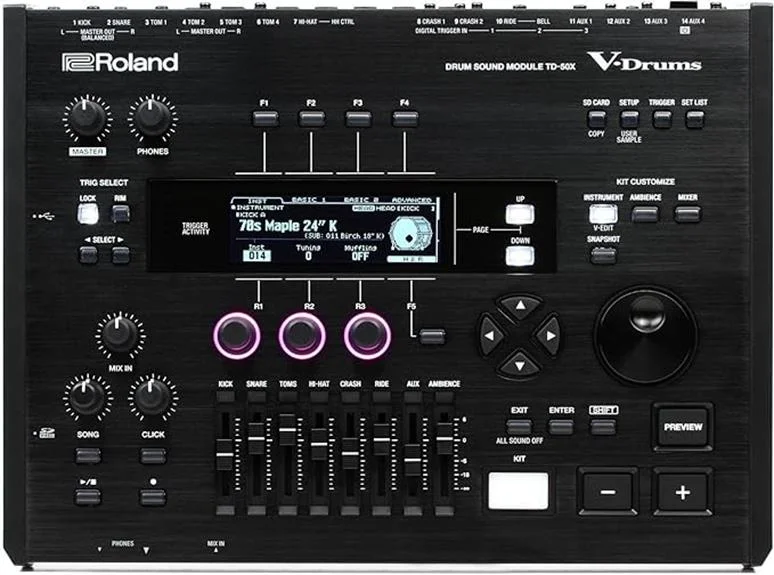This screenshot has height=575, width=774.
Task: Select next trigger with right SELECT button
Action: click(x=120, y=255)
